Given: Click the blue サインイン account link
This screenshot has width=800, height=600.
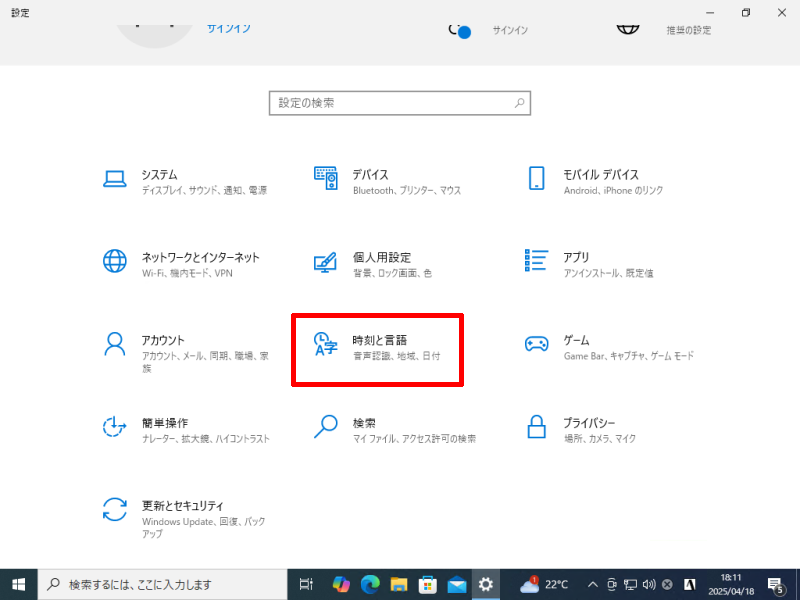Looking at the screenshot, I should tap(229, 29).
